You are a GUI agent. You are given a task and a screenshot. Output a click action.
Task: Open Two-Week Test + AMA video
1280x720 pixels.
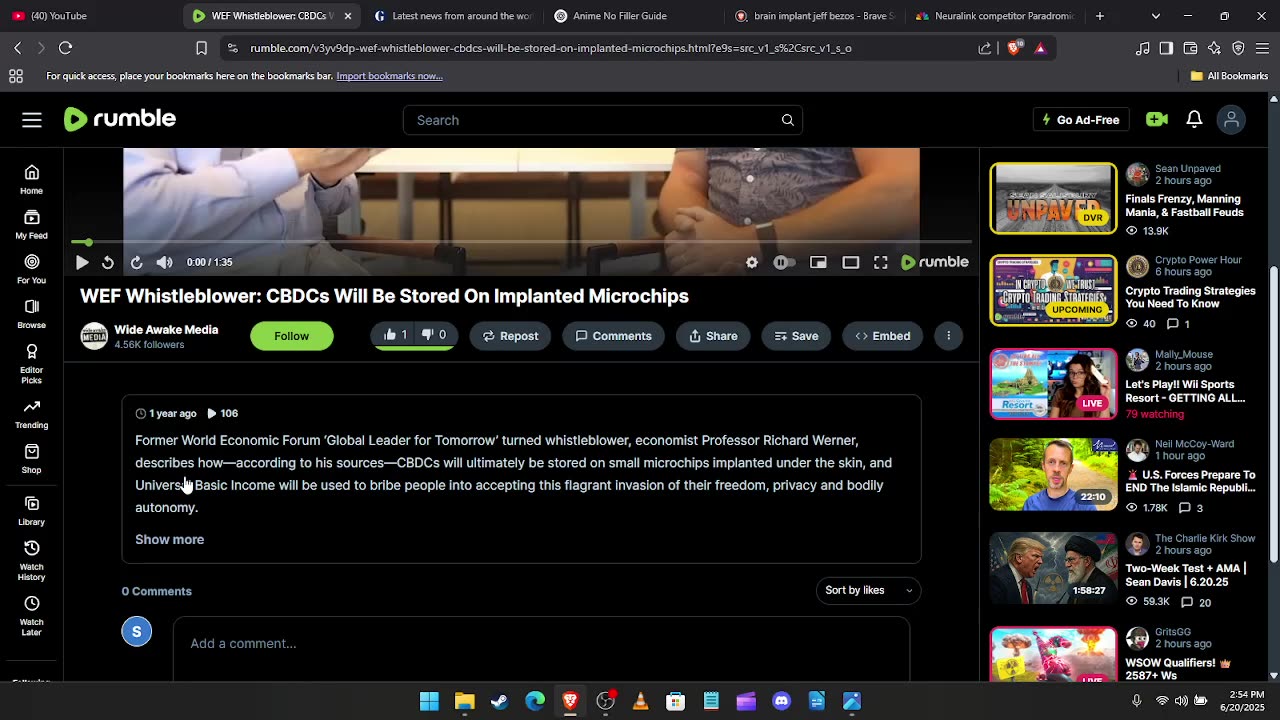[1053, 567]
